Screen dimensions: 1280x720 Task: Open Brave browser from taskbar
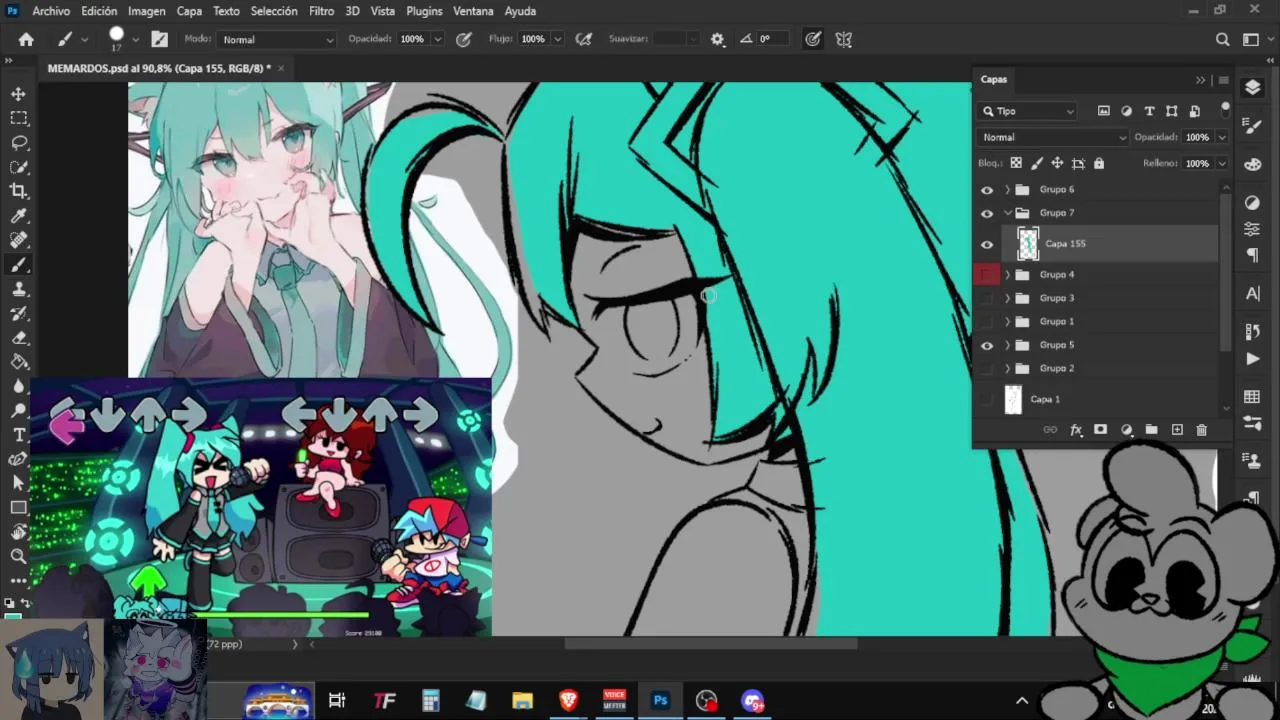(568, 701)
